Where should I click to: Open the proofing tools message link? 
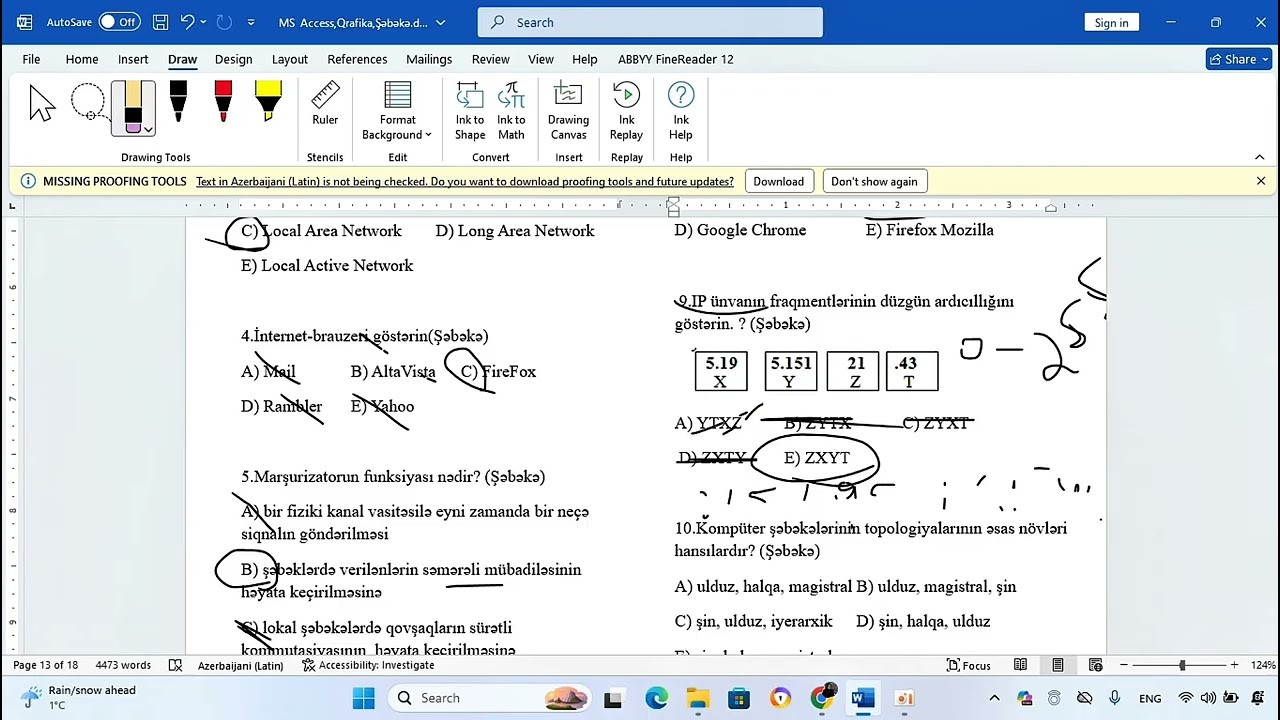tap(465, 181)
